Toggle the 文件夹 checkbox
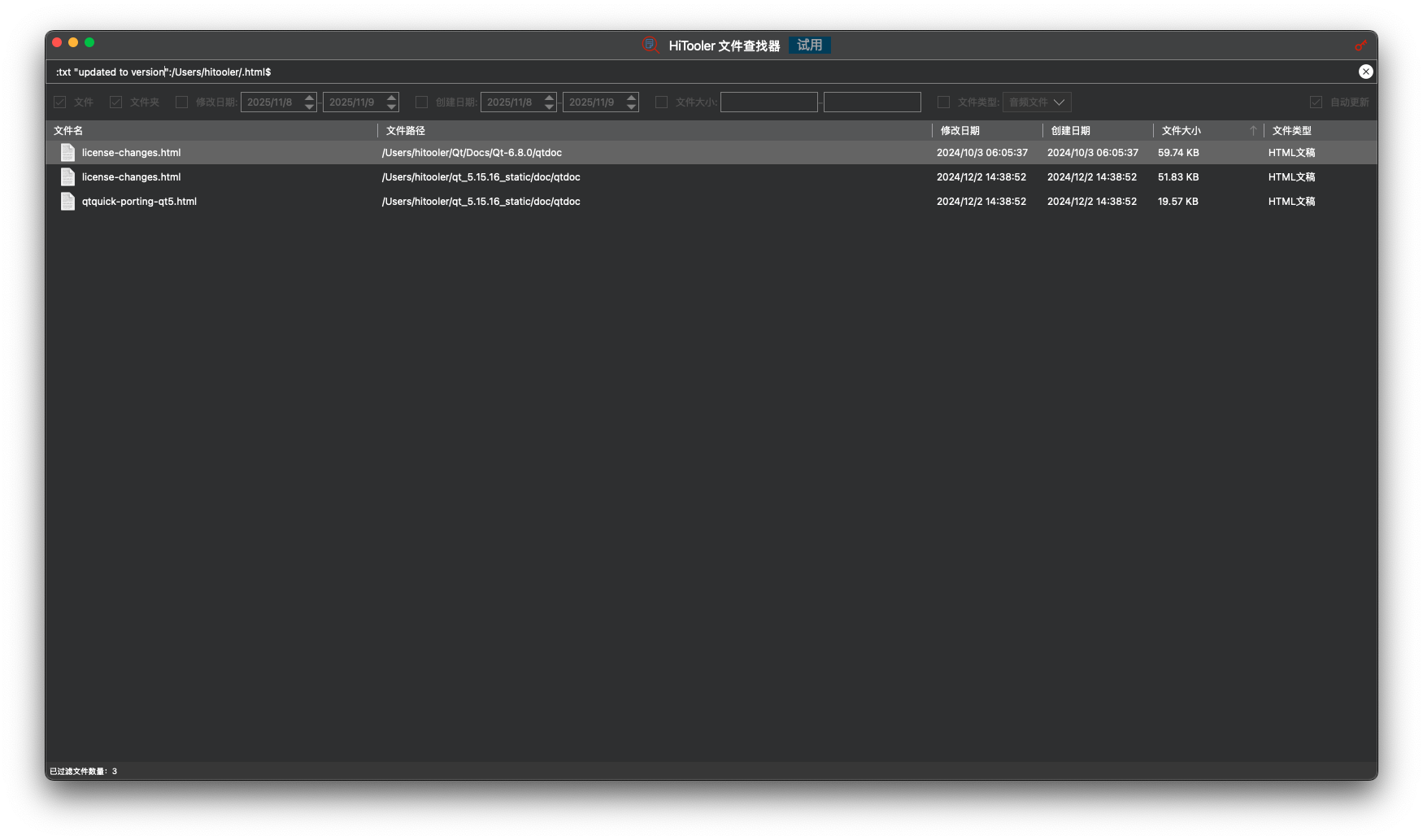Image resolution: width=1423 pixels, height=840 pixels. click(x=116, y=102)
